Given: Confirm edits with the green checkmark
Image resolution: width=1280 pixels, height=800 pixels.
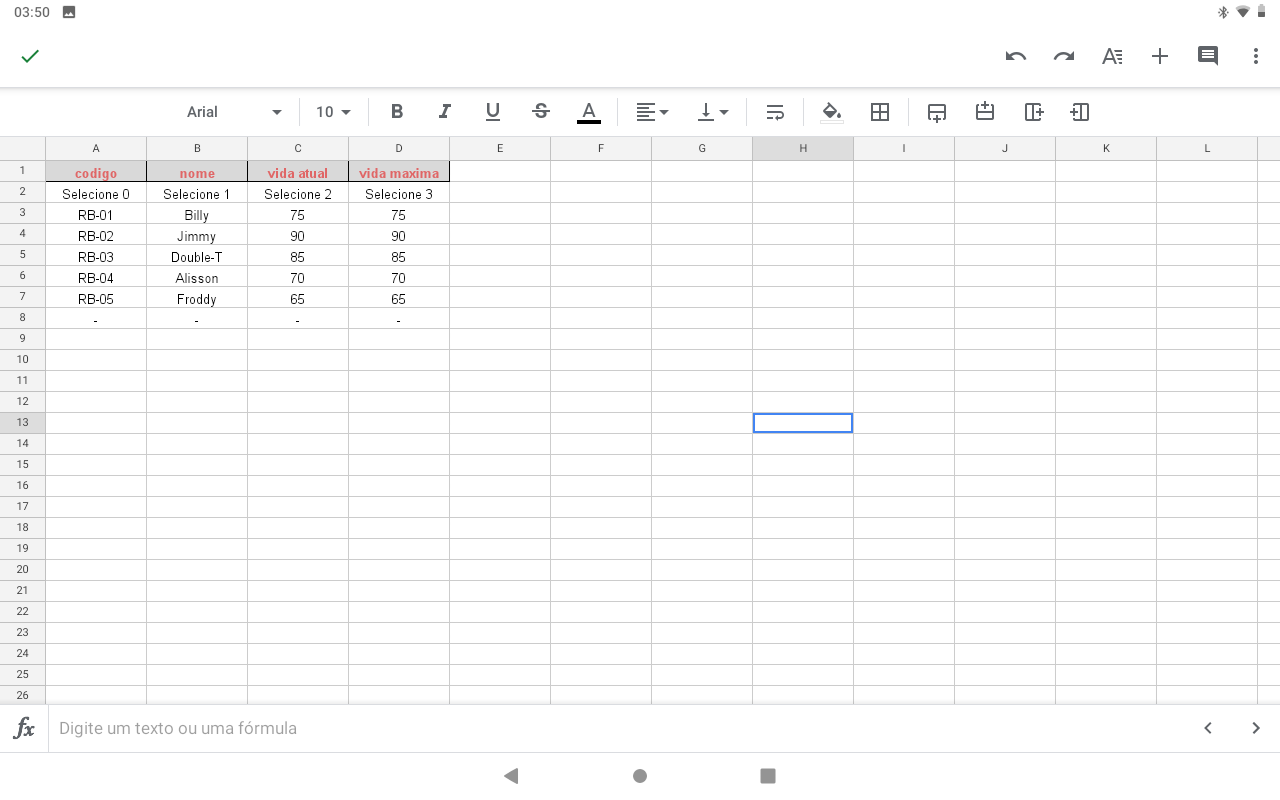Looking at the screenshot, I should [x=30, y=56].
